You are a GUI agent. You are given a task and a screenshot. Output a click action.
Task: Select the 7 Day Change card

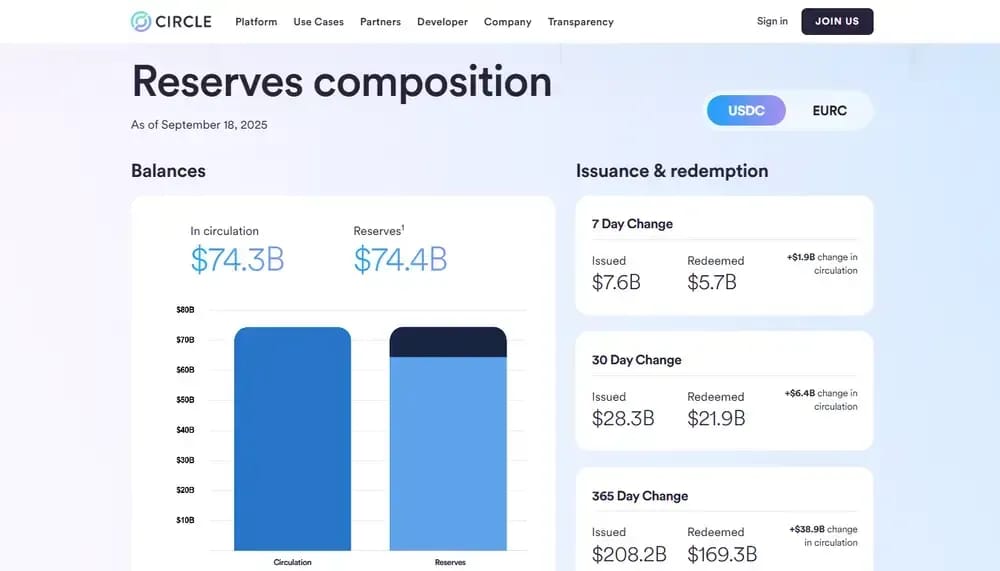click(x=724, y=255)
